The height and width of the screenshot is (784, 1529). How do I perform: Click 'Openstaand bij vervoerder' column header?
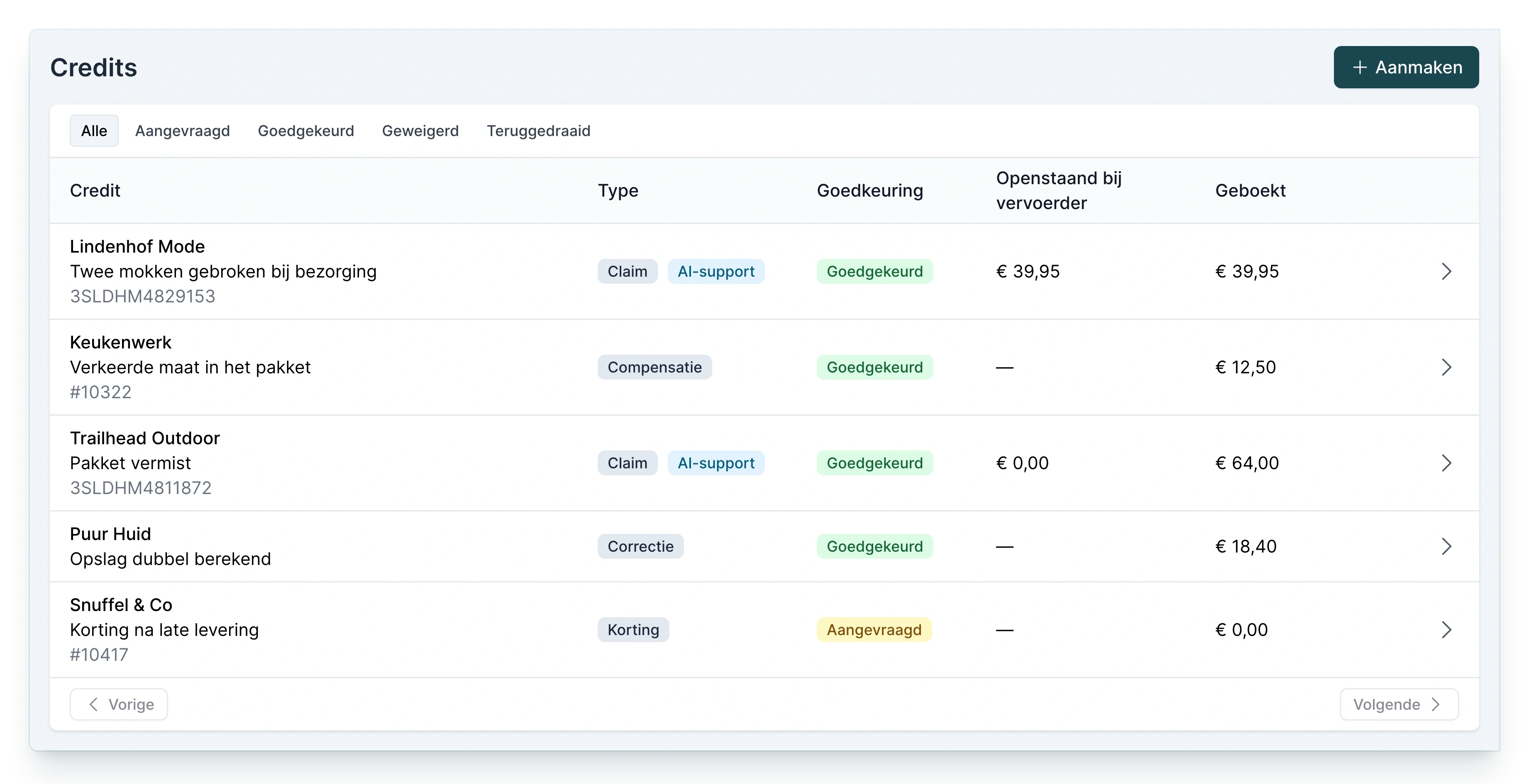(1059, 190)
